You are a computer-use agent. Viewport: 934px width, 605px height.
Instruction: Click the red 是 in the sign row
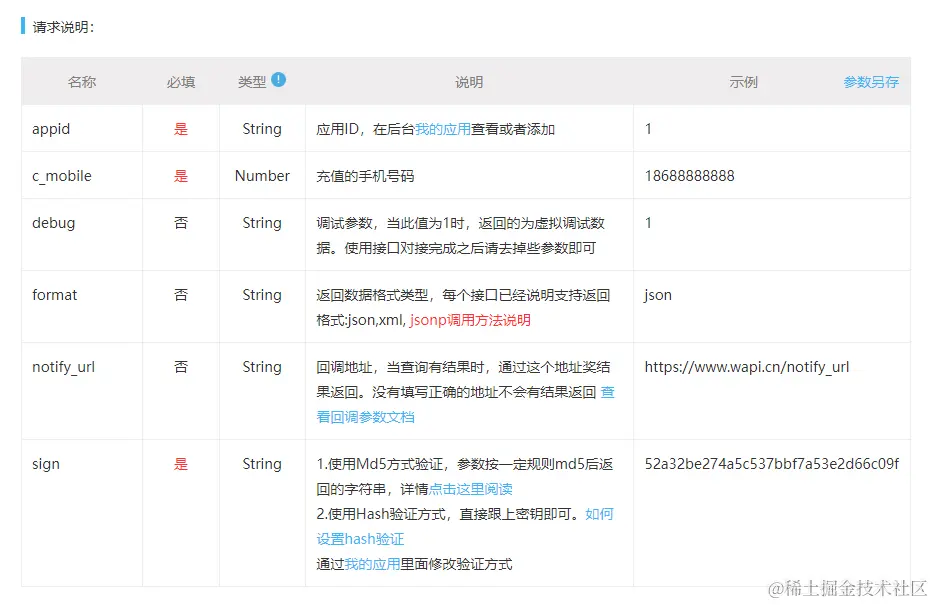coord(180,464)
